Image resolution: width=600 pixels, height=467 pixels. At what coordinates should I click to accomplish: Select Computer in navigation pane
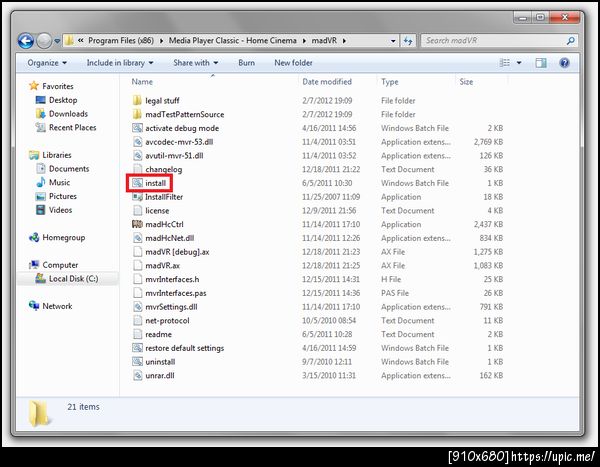(x=54, y=265)
